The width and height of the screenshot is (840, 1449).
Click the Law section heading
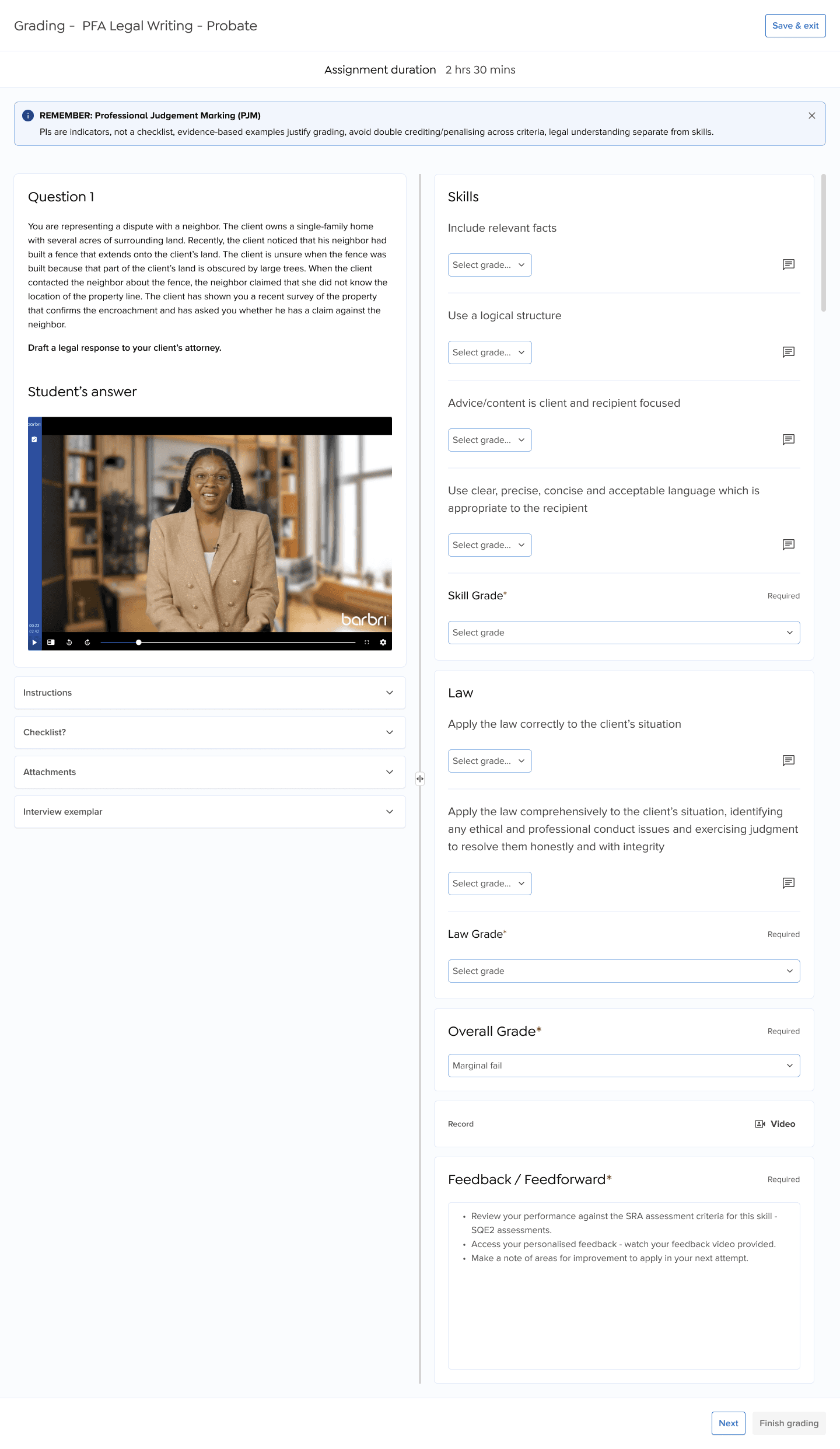pyautogui.click(x=460, y=693)
